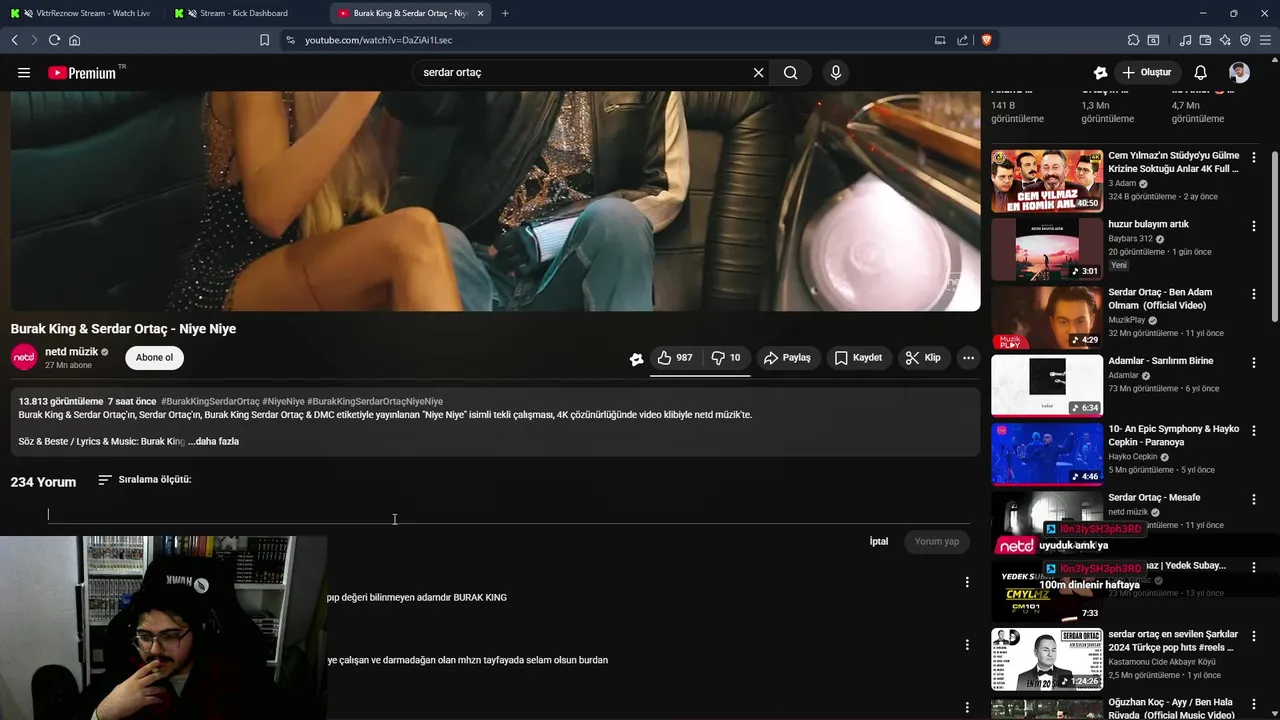This screenshot has height=720, width=1280.
Task: Cancel the comment with İptal
Action: (879, 541)
